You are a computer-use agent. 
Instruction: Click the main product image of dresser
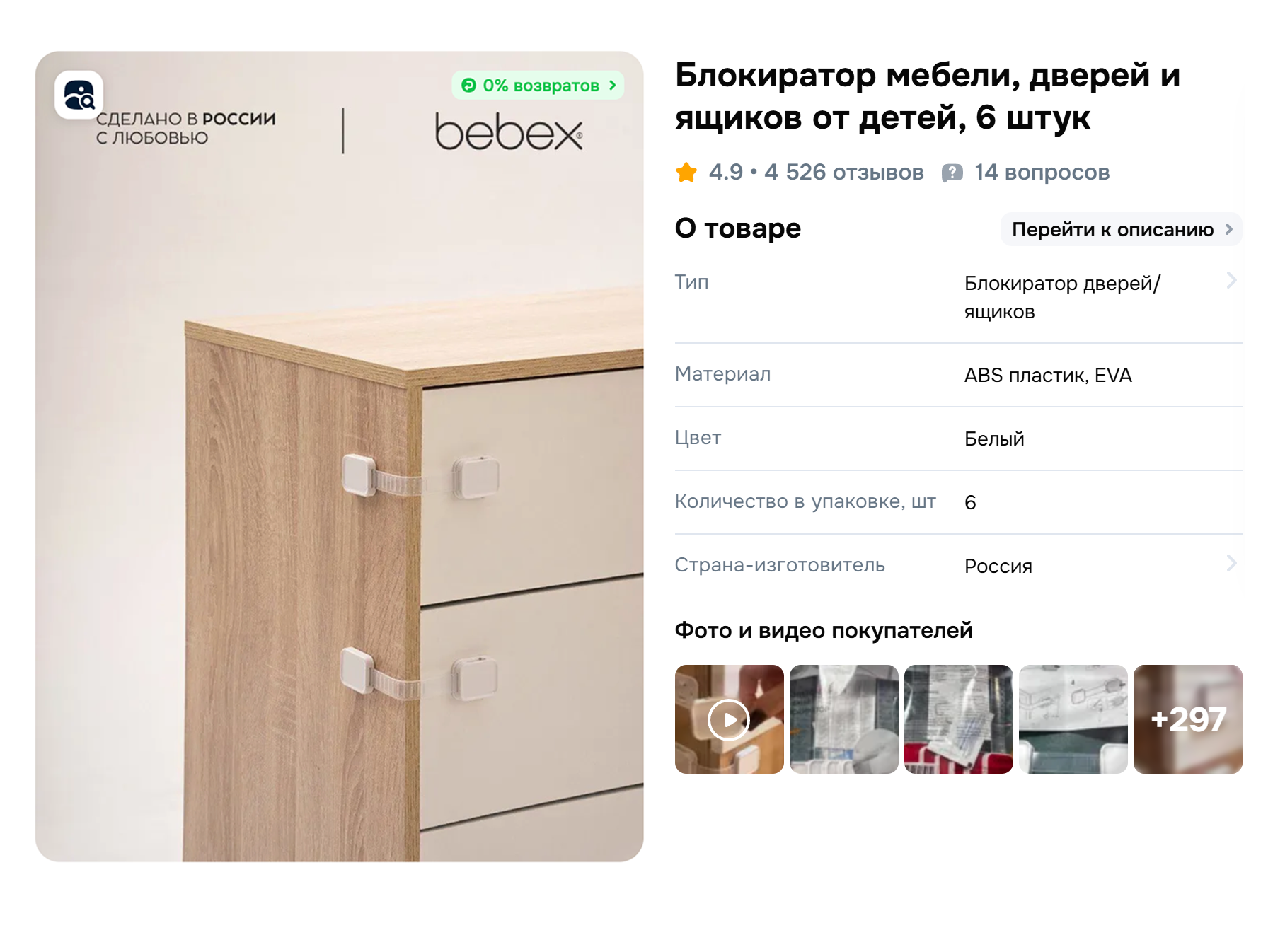(x=340, y=456)
